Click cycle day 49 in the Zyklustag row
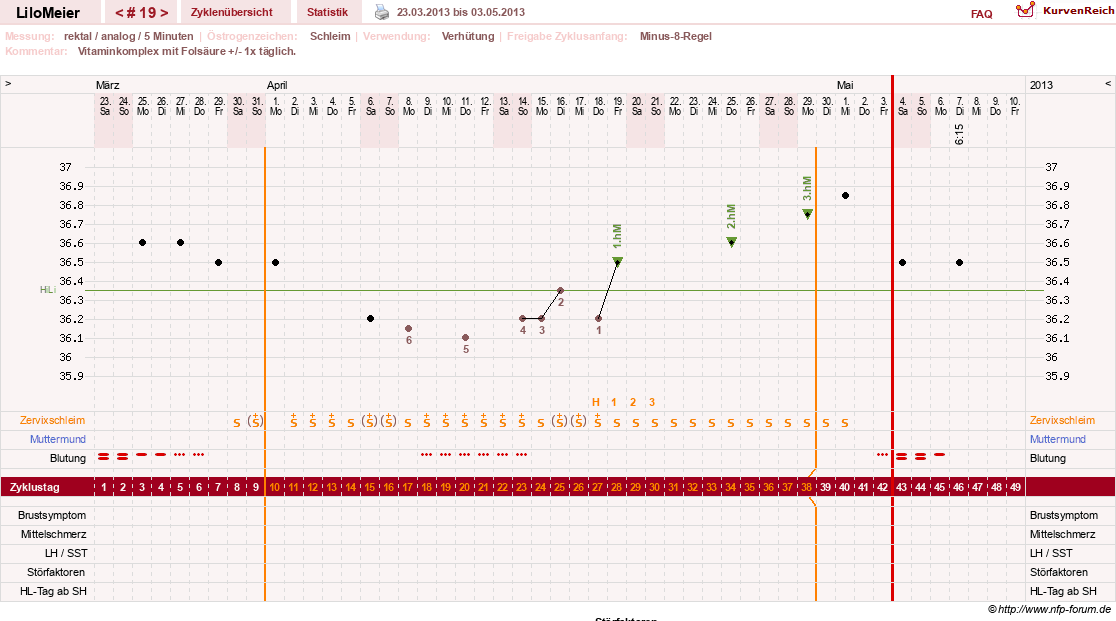 click(1016, 487)
